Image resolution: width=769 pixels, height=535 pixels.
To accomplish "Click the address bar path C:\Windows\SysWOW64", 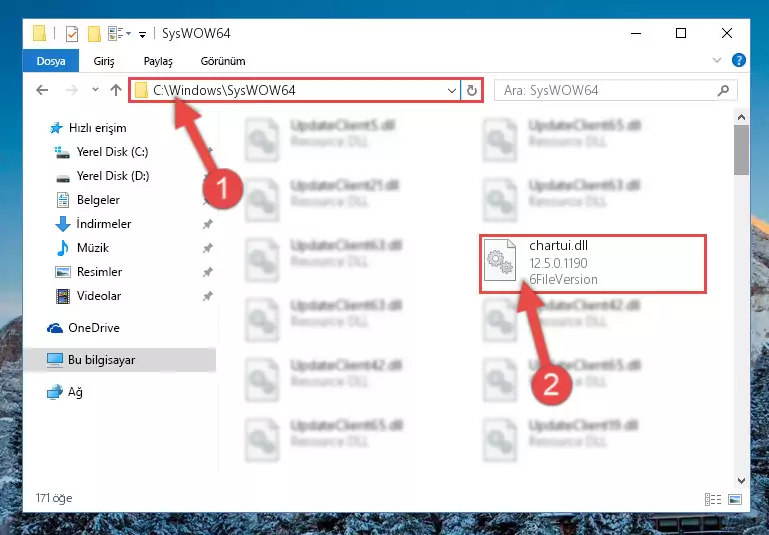I will point(224,90).
